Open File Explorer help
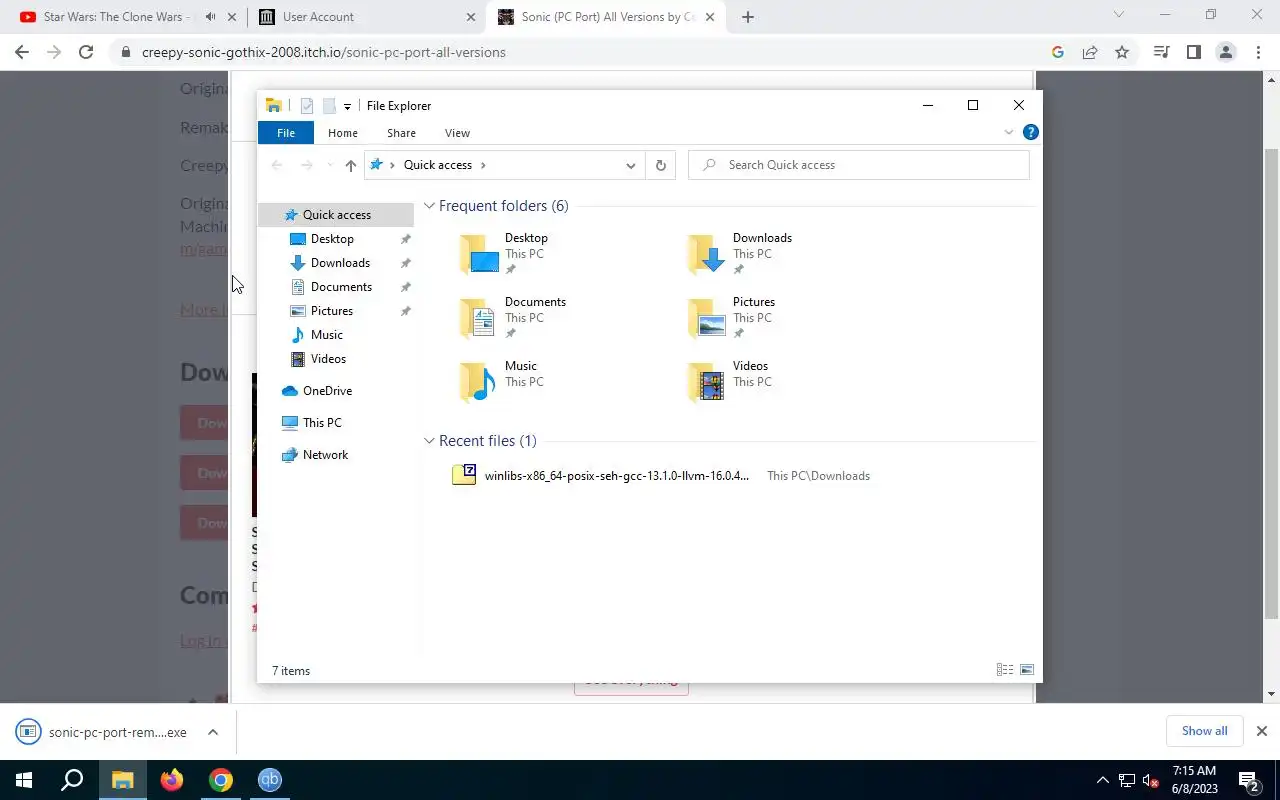The height and width of the screenshot is (800, 1280). click(1031, 132)
